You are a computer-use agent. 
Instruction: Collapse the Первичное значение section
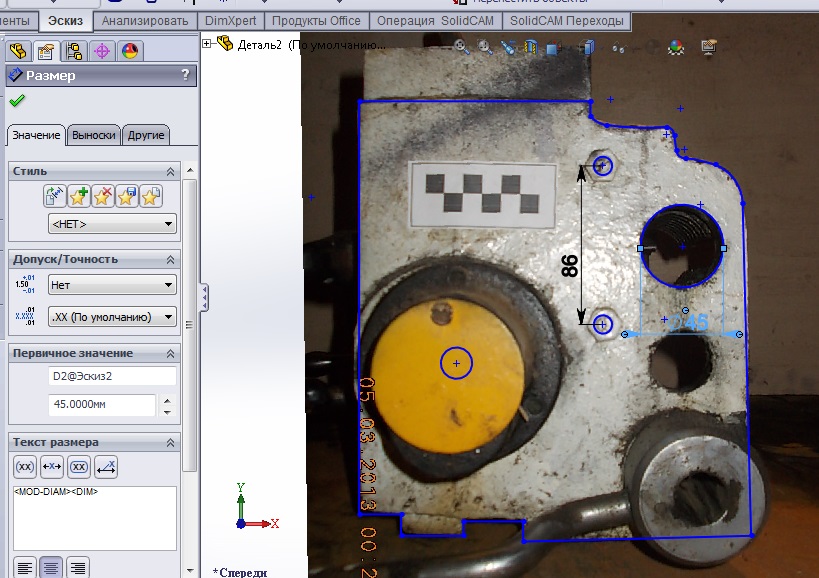170,353
